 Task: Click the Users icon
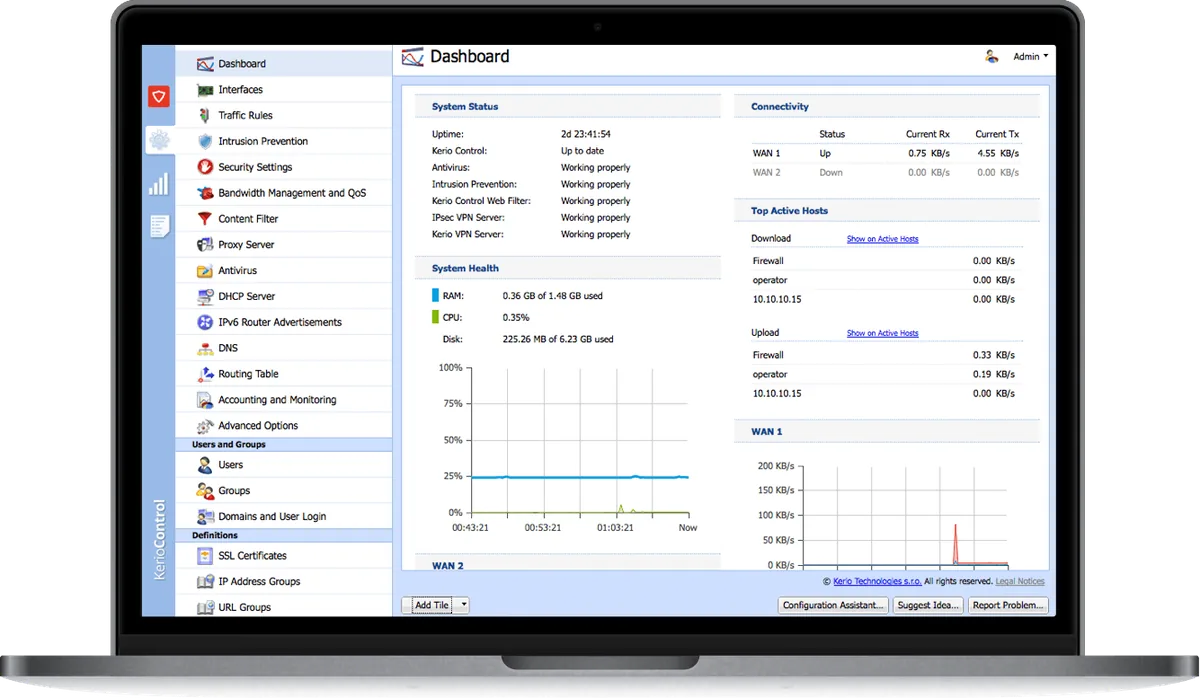[x=205, y=465]
